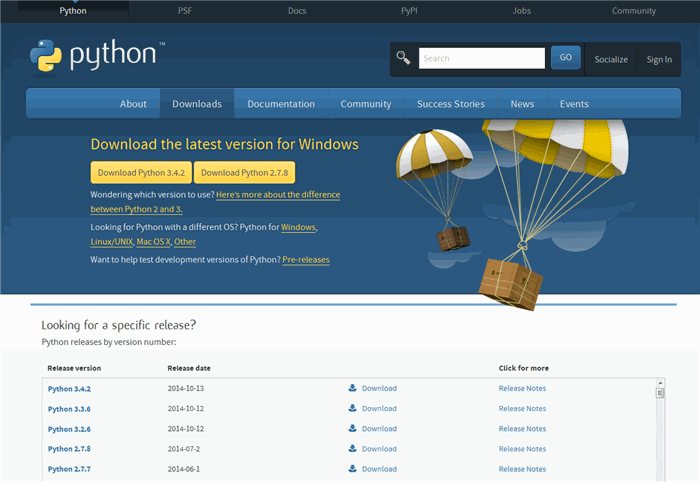Viewport: 700px width, 482px height.
Task: Click Download text link for Python 3.4.2
Action: tap(379, 388)
